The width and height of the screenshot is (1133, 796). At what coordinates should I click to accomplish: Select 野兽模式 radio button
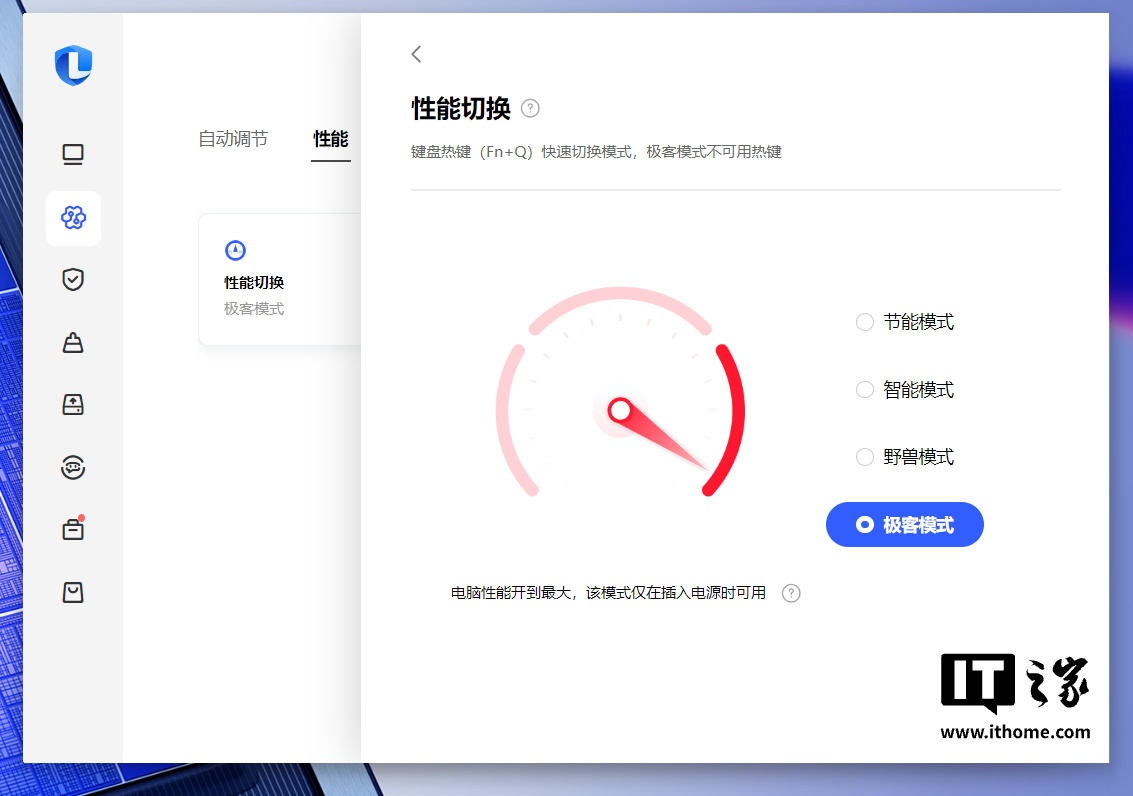(864, 456)
